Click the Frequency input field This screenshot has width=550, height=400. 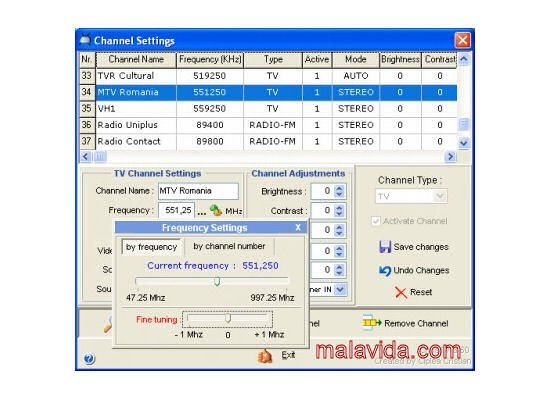pyautogui.click(x=176, y=211)
